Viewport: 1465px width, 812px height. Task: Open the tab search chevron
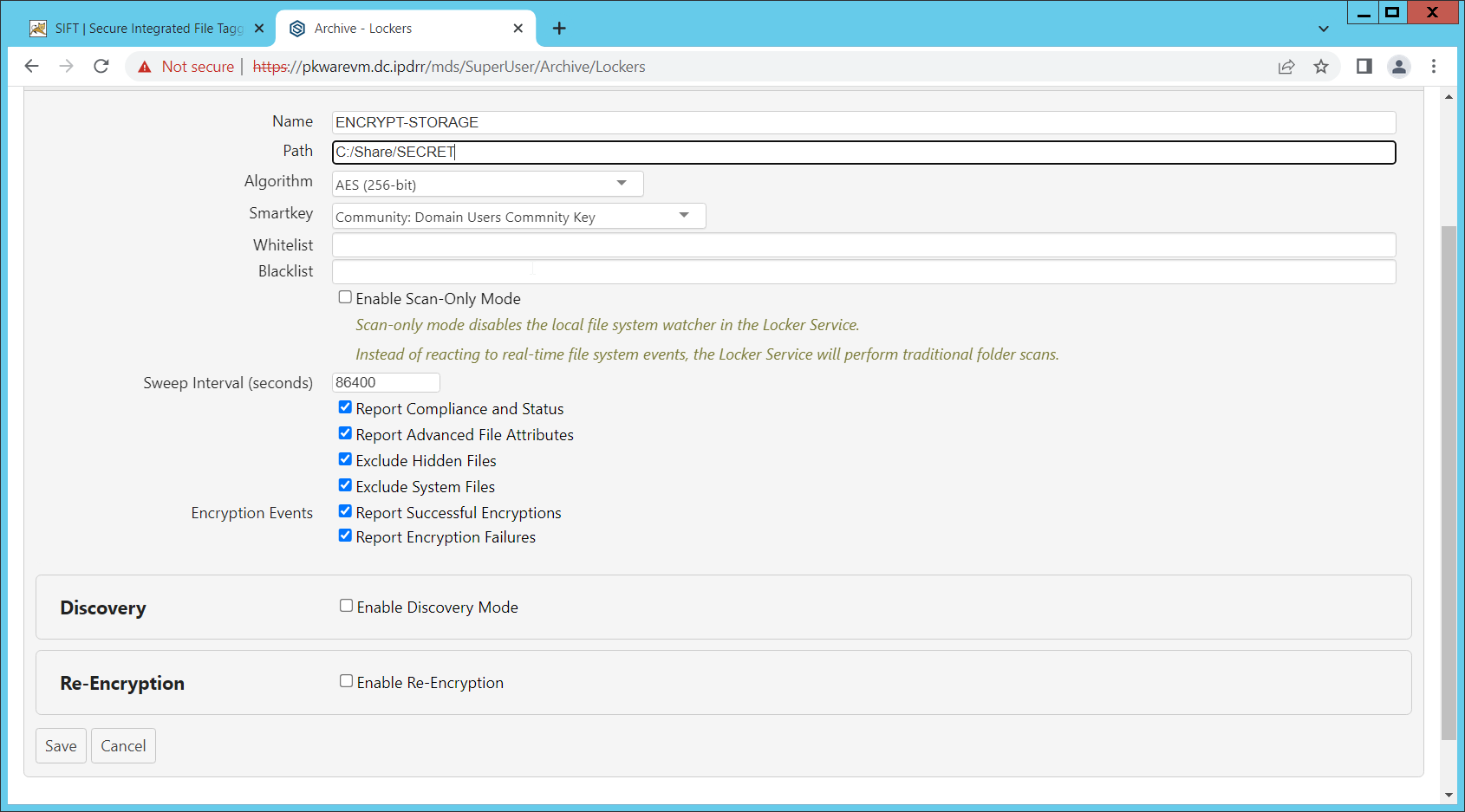[1324, 29]
